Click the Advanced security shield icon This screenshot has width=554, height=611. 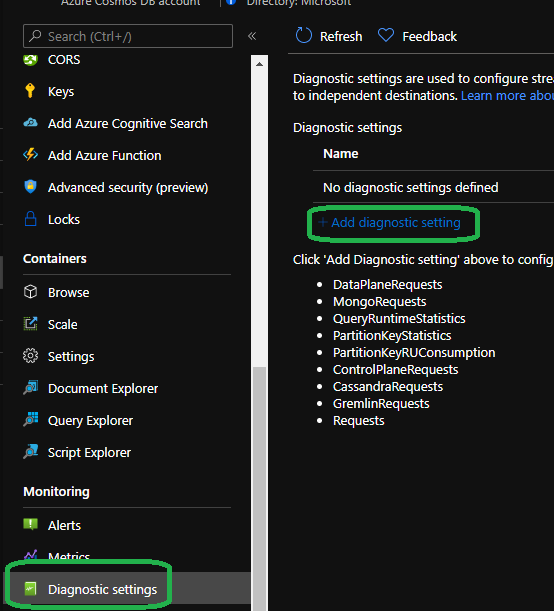coord(30,187)
